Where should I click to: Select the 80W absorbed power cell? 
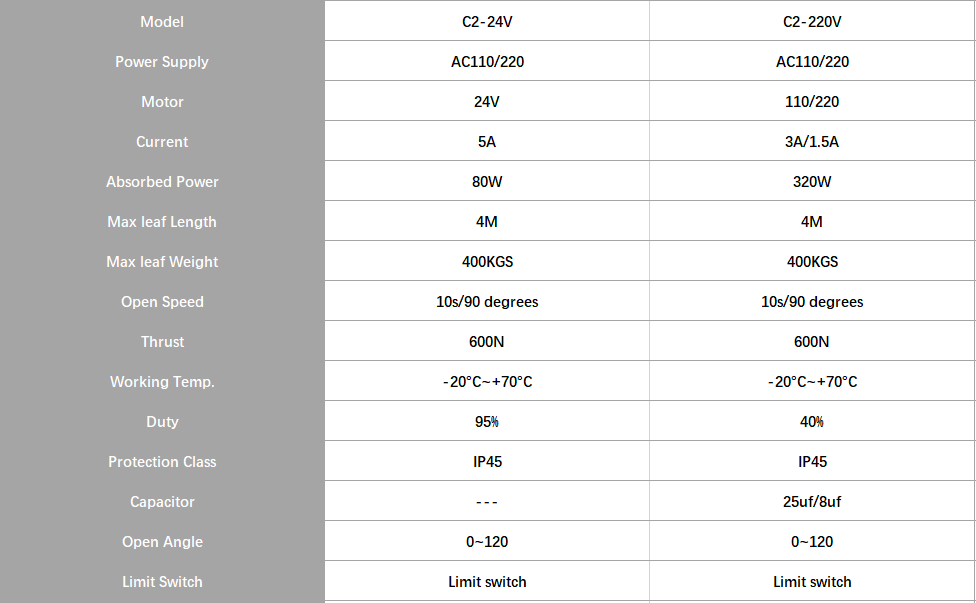[x=487, y=182]
